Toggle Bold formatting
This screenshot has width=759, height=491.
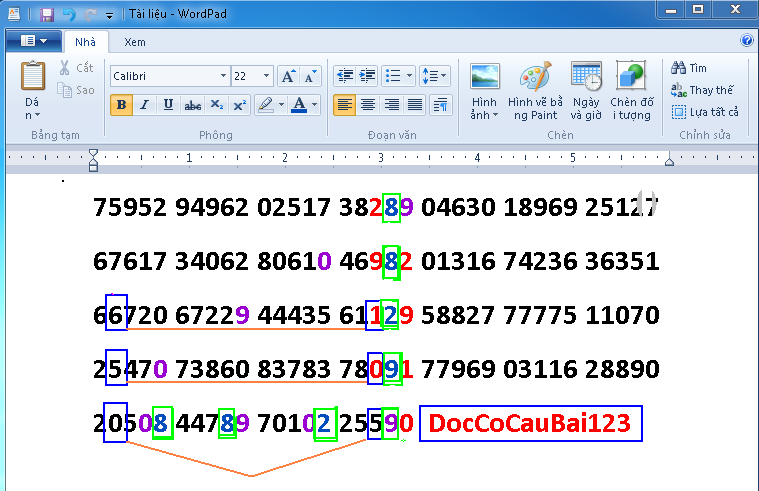click(121, 105)
